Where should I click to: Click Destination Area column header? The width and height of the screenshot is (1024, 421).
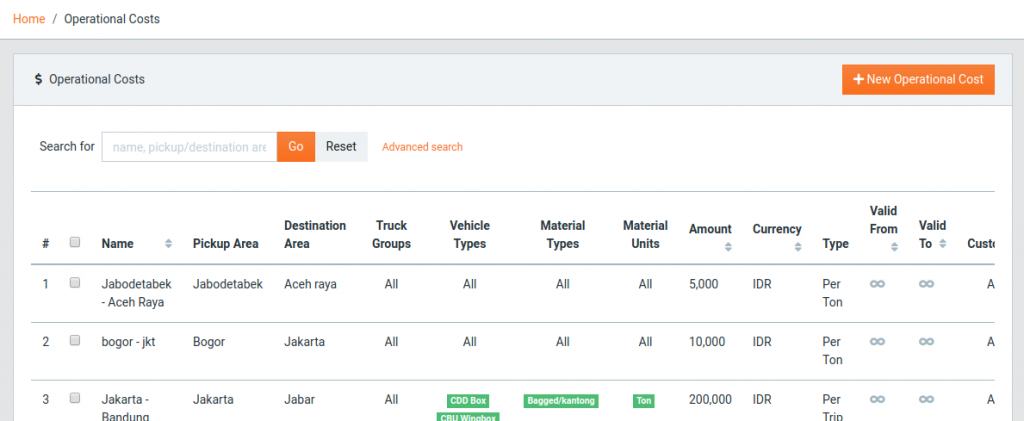point(315,234)
